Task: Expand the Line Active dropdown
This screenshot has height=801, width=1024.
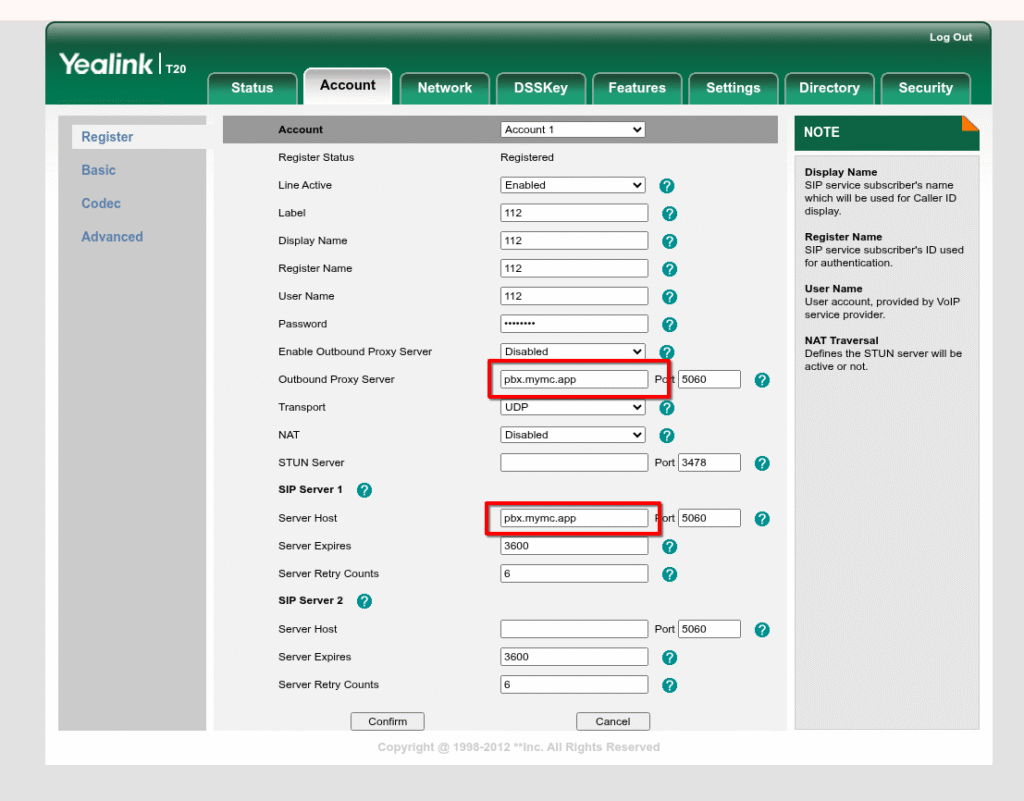Action: click(572, 185)
